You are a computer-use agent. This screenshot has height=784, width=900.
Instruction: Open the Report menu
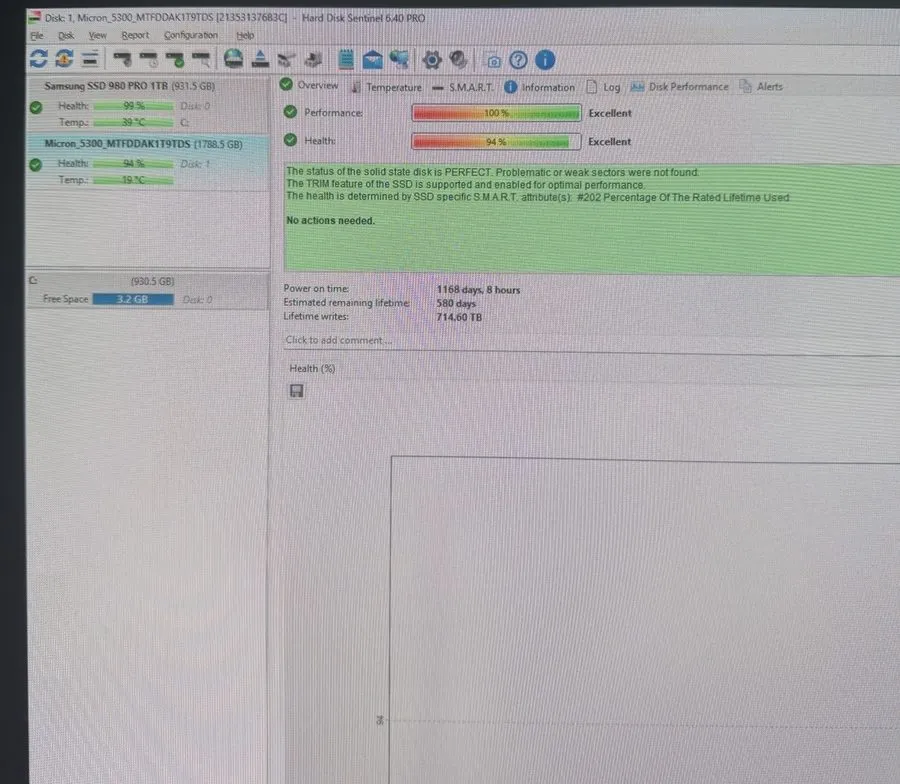[x=135, y=36]
